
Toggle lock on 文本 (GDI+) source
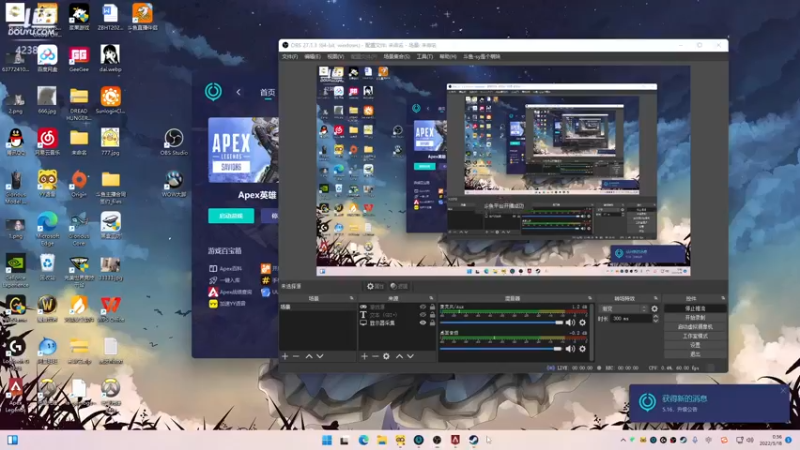coord(432,315)
